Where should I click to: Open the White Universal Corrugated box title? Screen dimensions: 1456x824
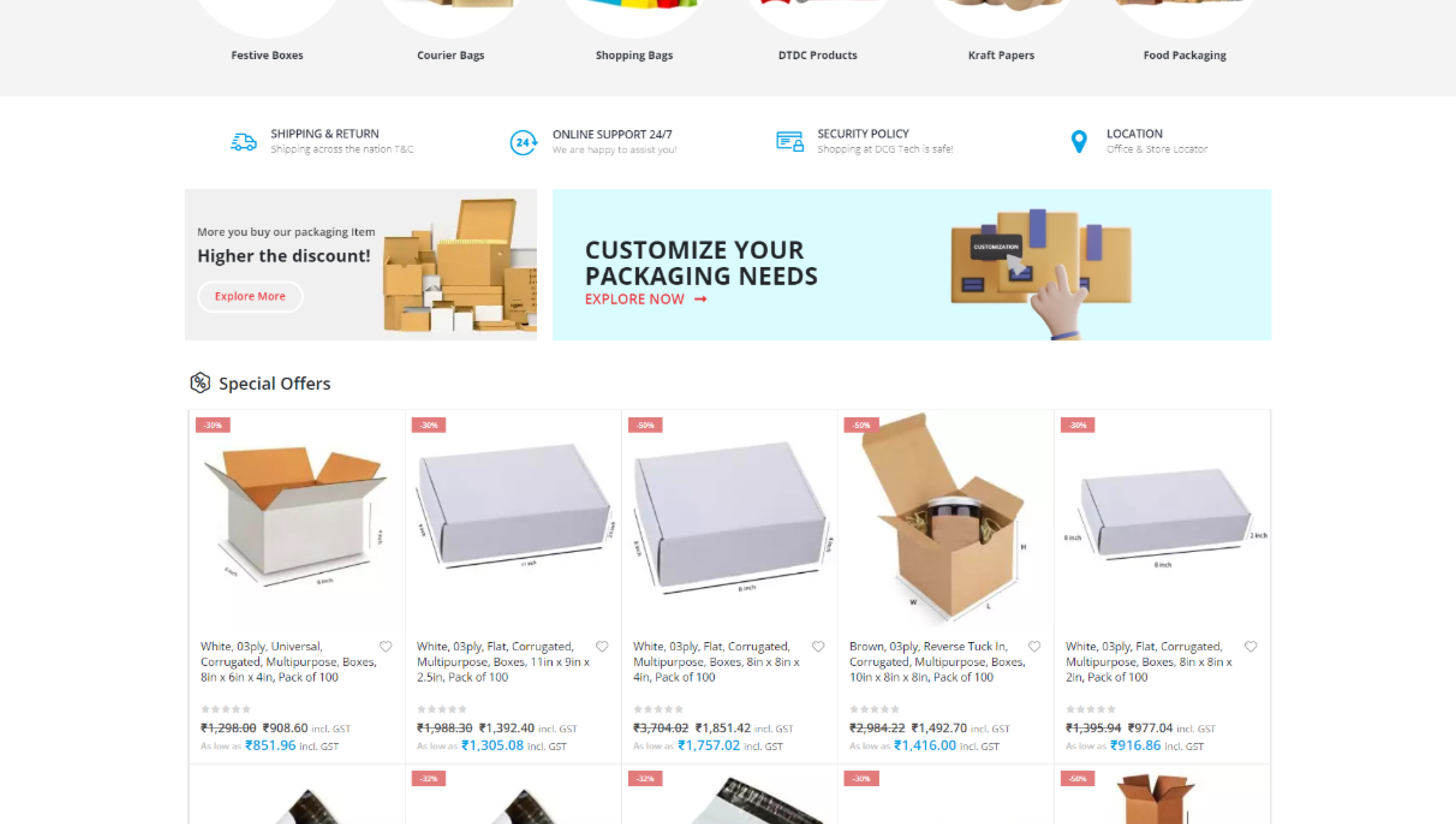coord(289,661)
